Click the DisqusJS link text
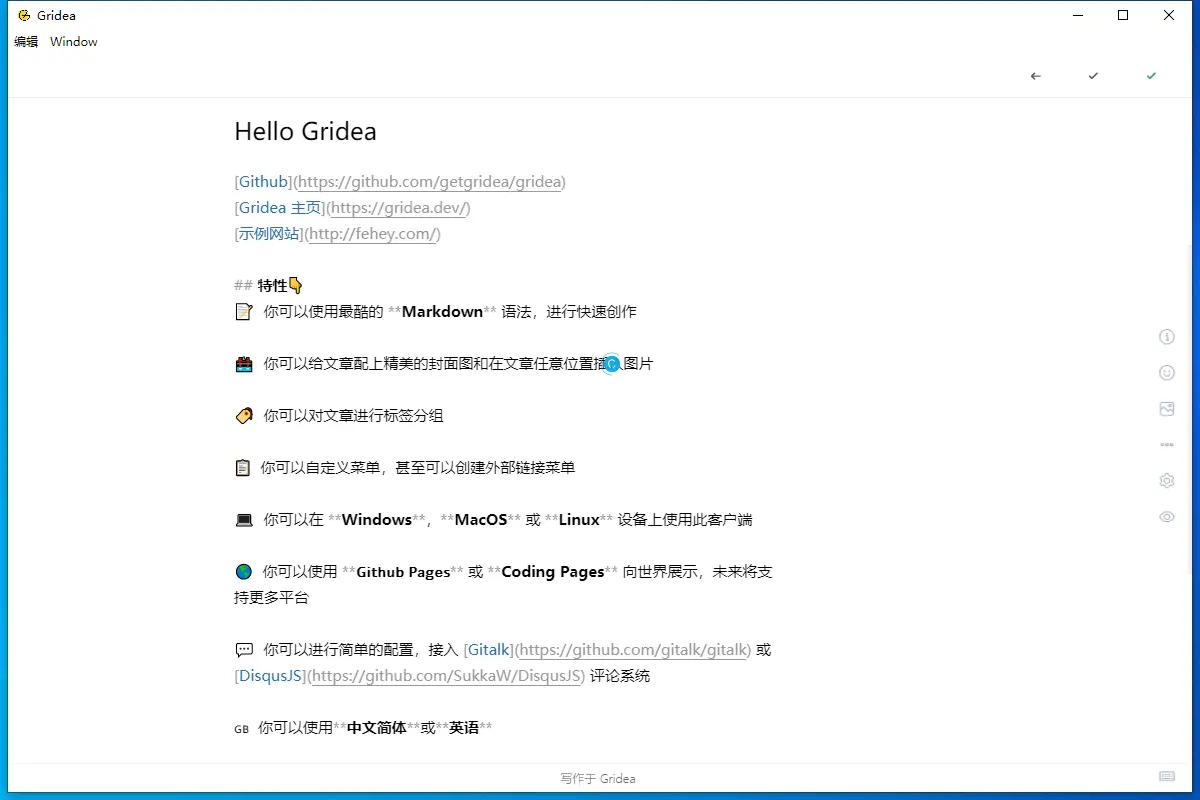1200x800 pixels. [271, 676]
